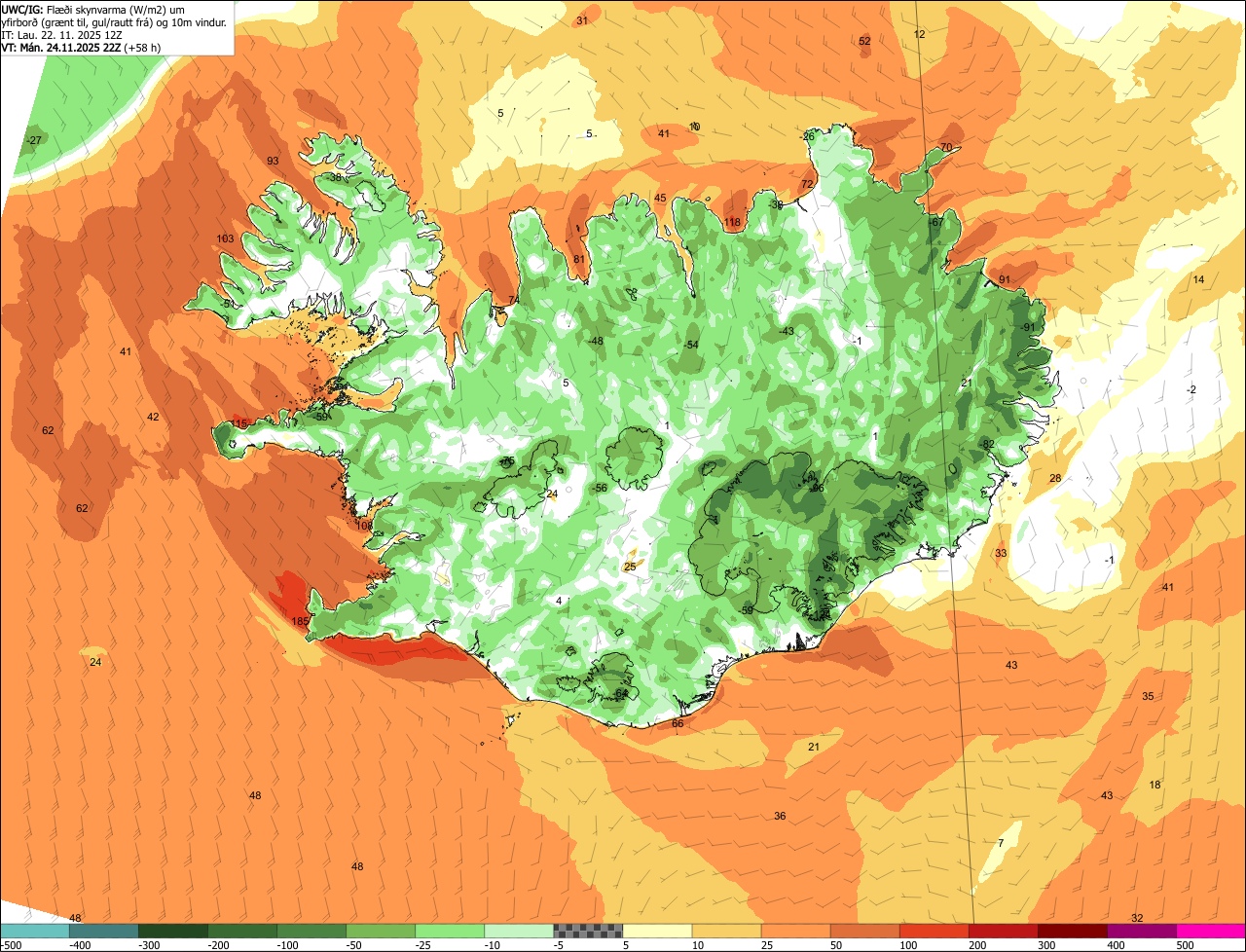The image size is (1246, 952).
Task: Click the map value -54 in the northern interior
Action: [691, 345]
